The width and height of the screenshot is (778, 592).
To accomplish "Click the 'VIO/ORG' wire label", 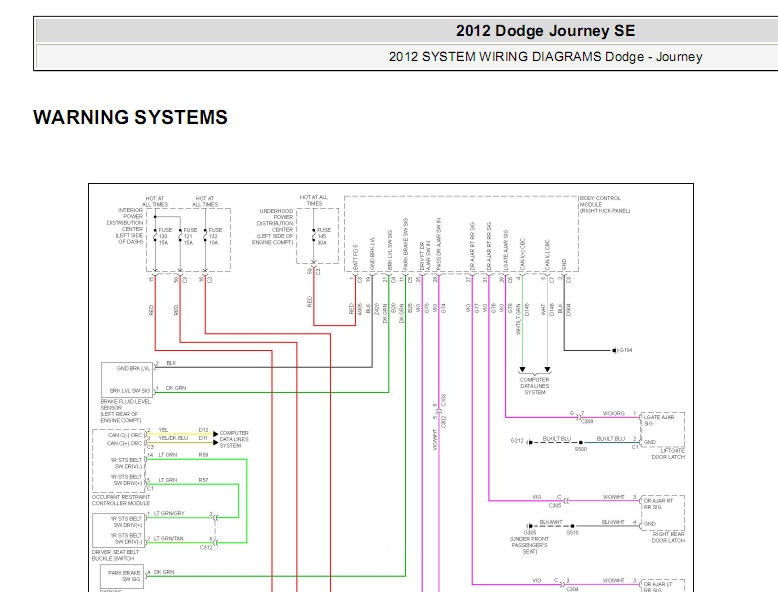I will 613,413.
